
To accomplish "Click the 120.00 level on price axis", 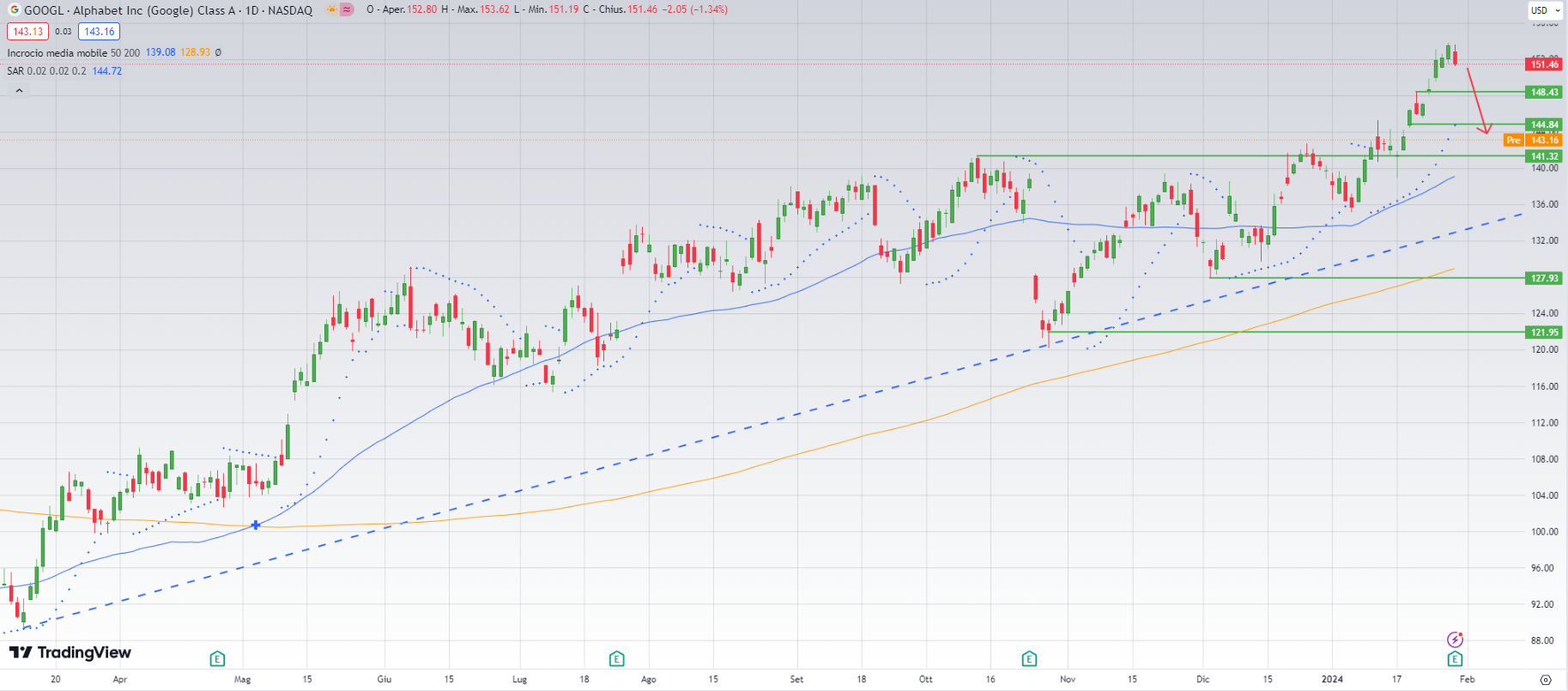I will pos(1544,349).
